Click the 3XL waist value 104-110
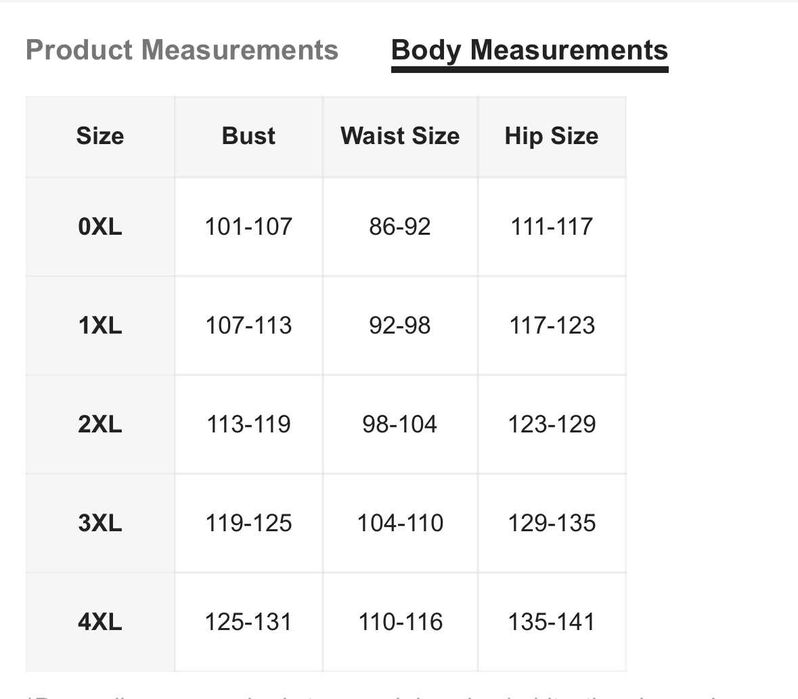 pos(400,523)
